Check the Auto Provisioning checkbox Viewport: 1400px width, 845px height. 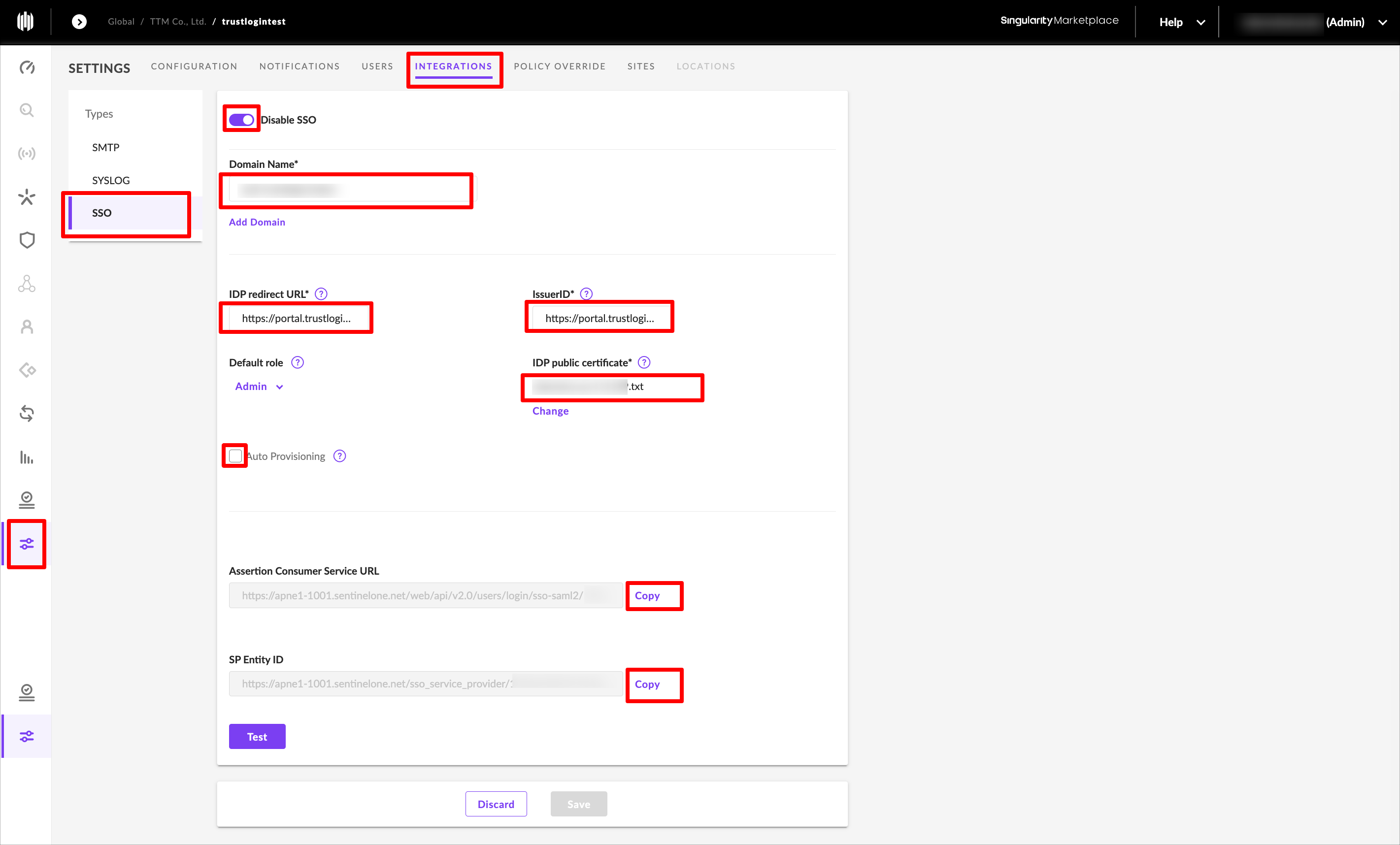(235, 456)
